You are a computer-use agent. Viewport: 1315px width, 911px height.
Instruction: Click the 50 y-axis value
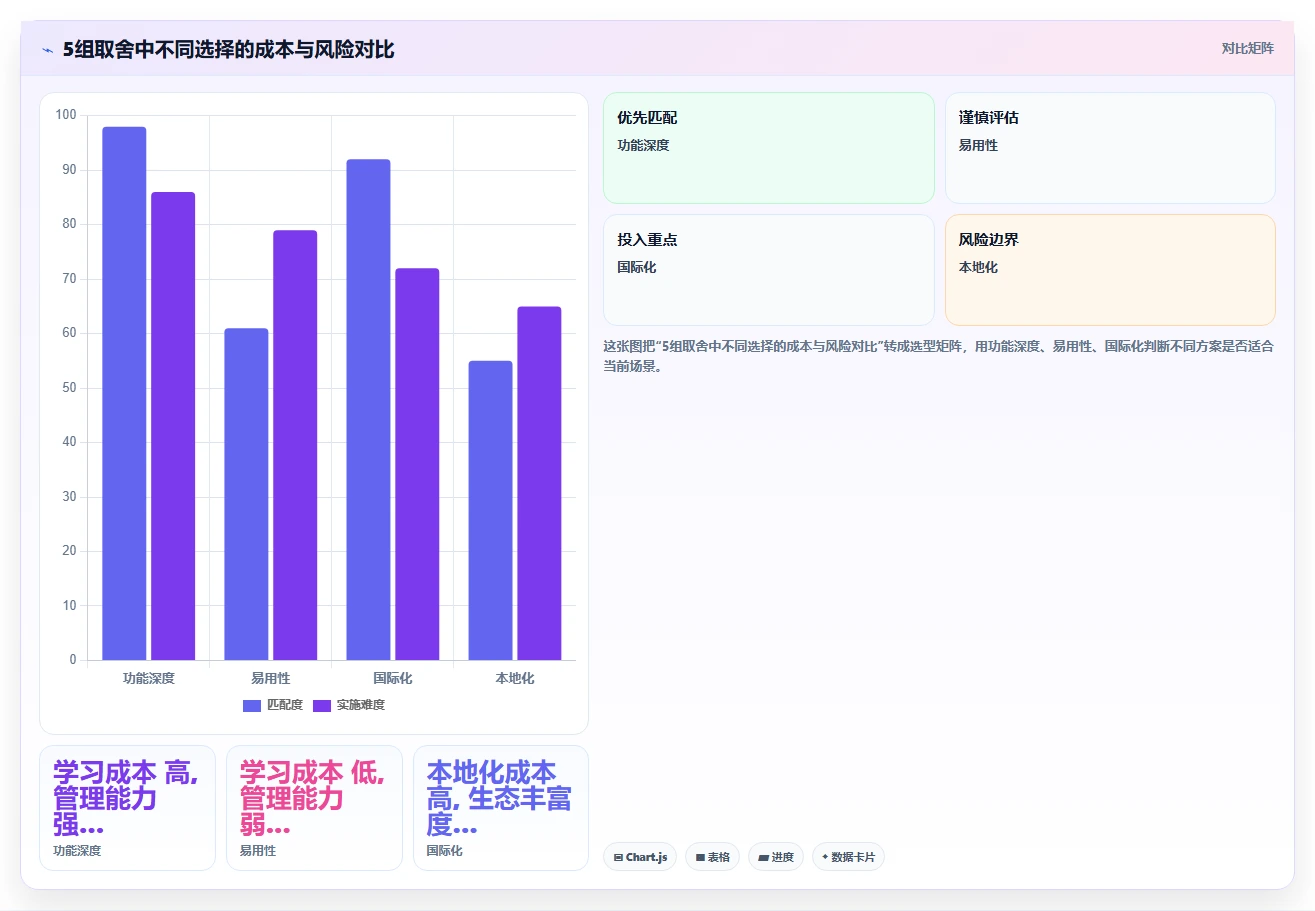point(69,388)
